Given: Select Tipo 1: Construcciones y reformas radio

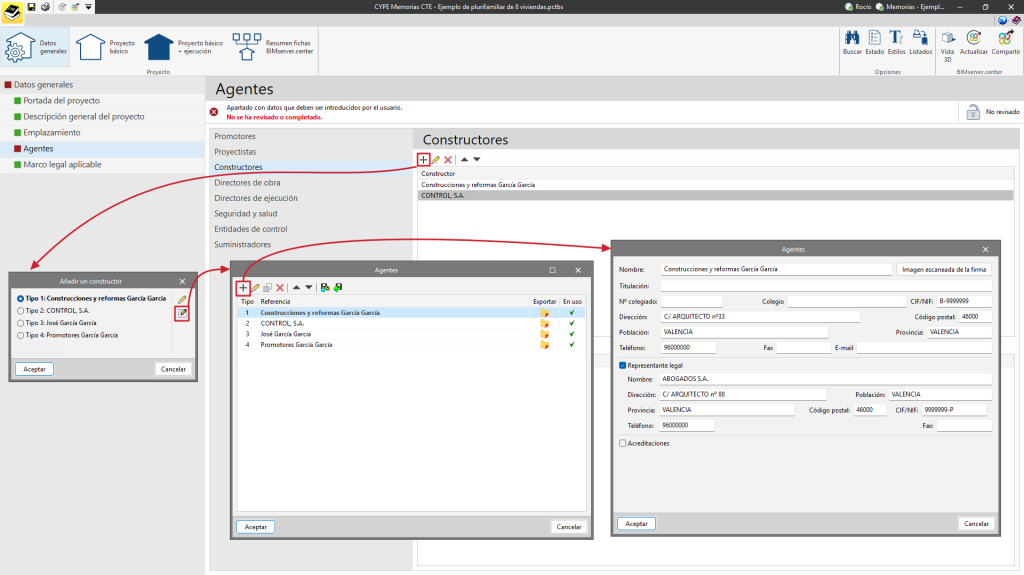Looking at the screenshot, I should point(20,299).
